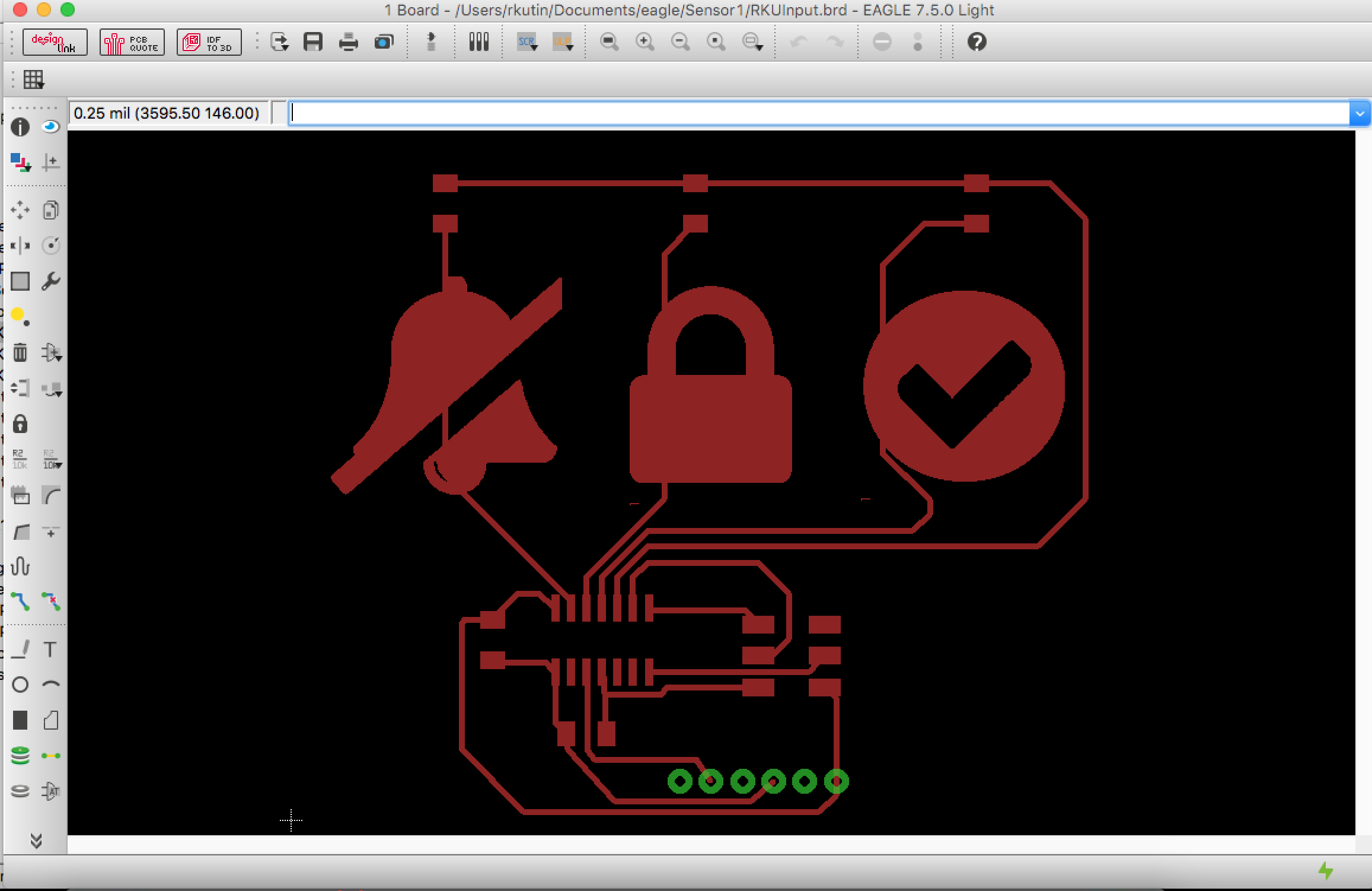
Task: Select the Name tool
Action: point(20,459)
